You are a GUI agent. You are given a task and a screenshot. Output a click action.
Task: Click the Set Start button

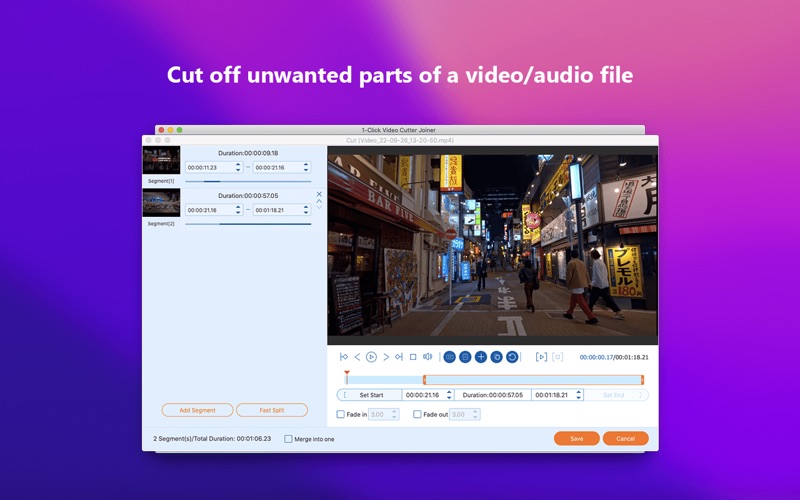tap(370, 395)
